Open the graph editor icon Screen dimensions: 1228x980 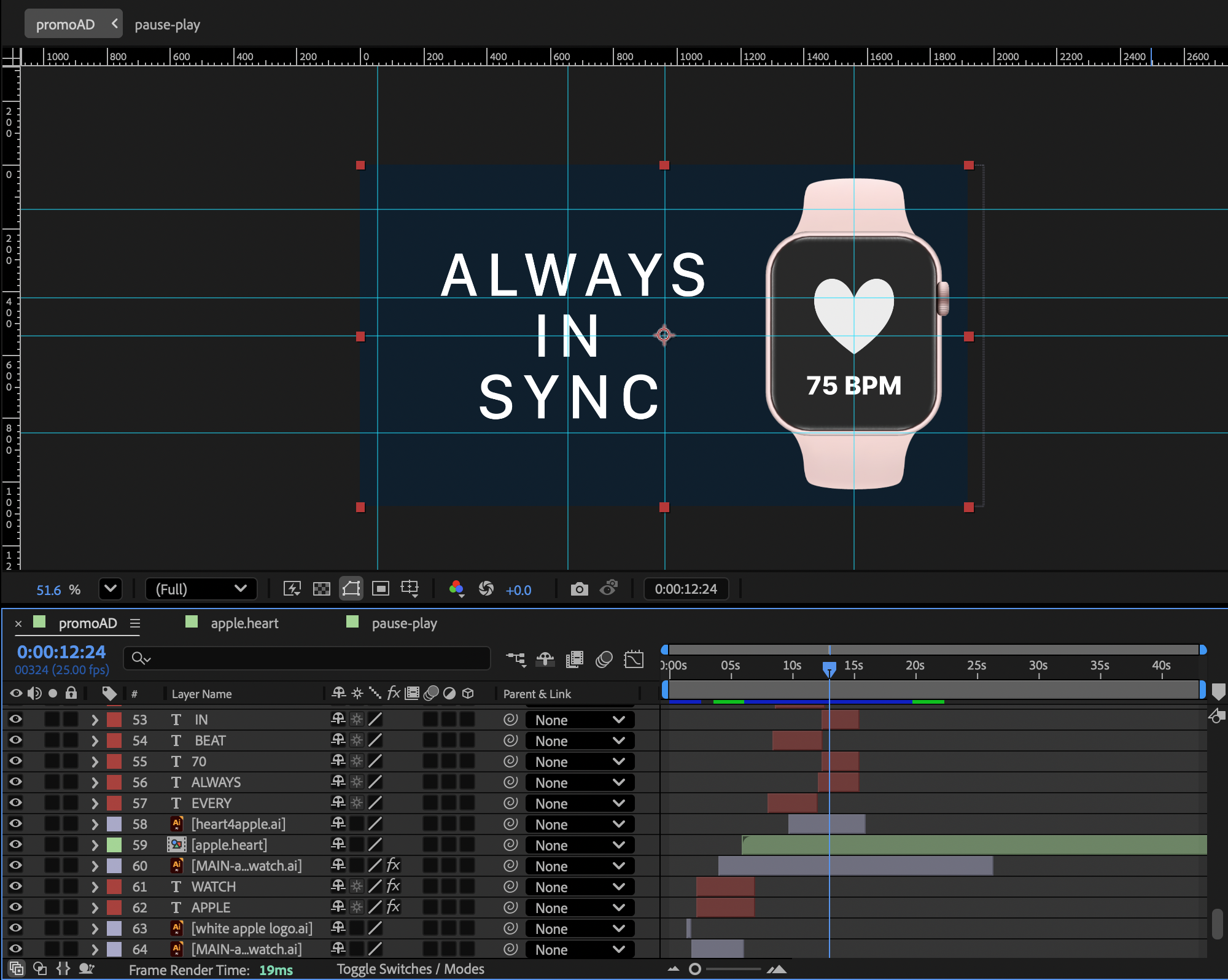point(634,659)
